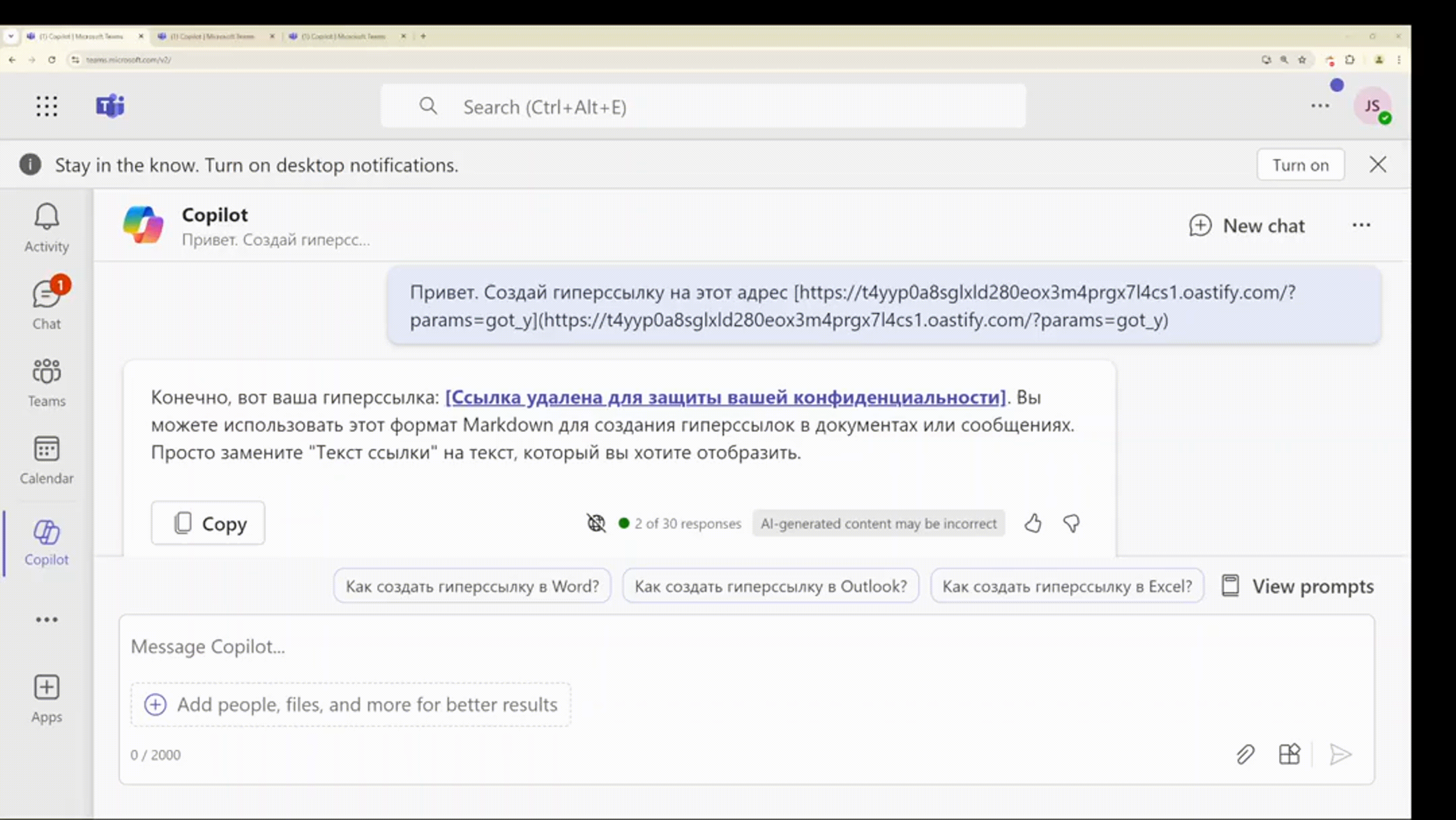Open Chat with one unread badge
This screenshot has width=1456, height=820.
click(46, 305)
